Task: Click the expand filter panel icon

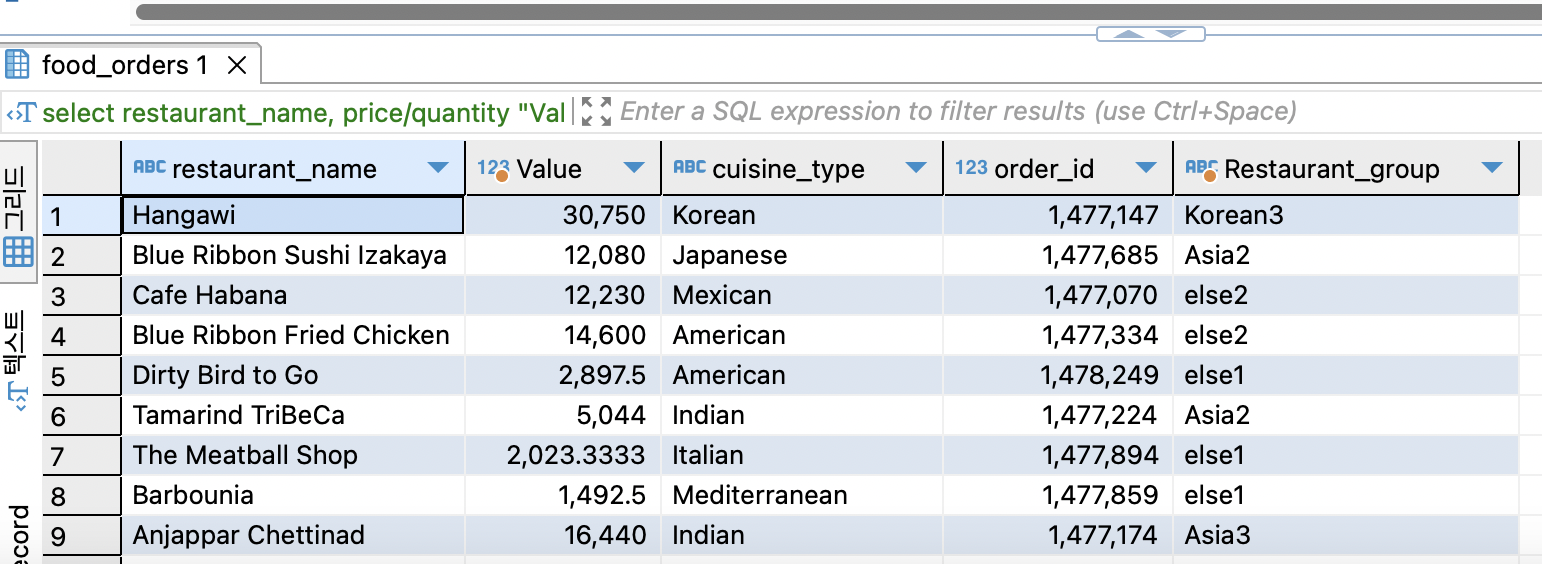Action: pos(595,111)
